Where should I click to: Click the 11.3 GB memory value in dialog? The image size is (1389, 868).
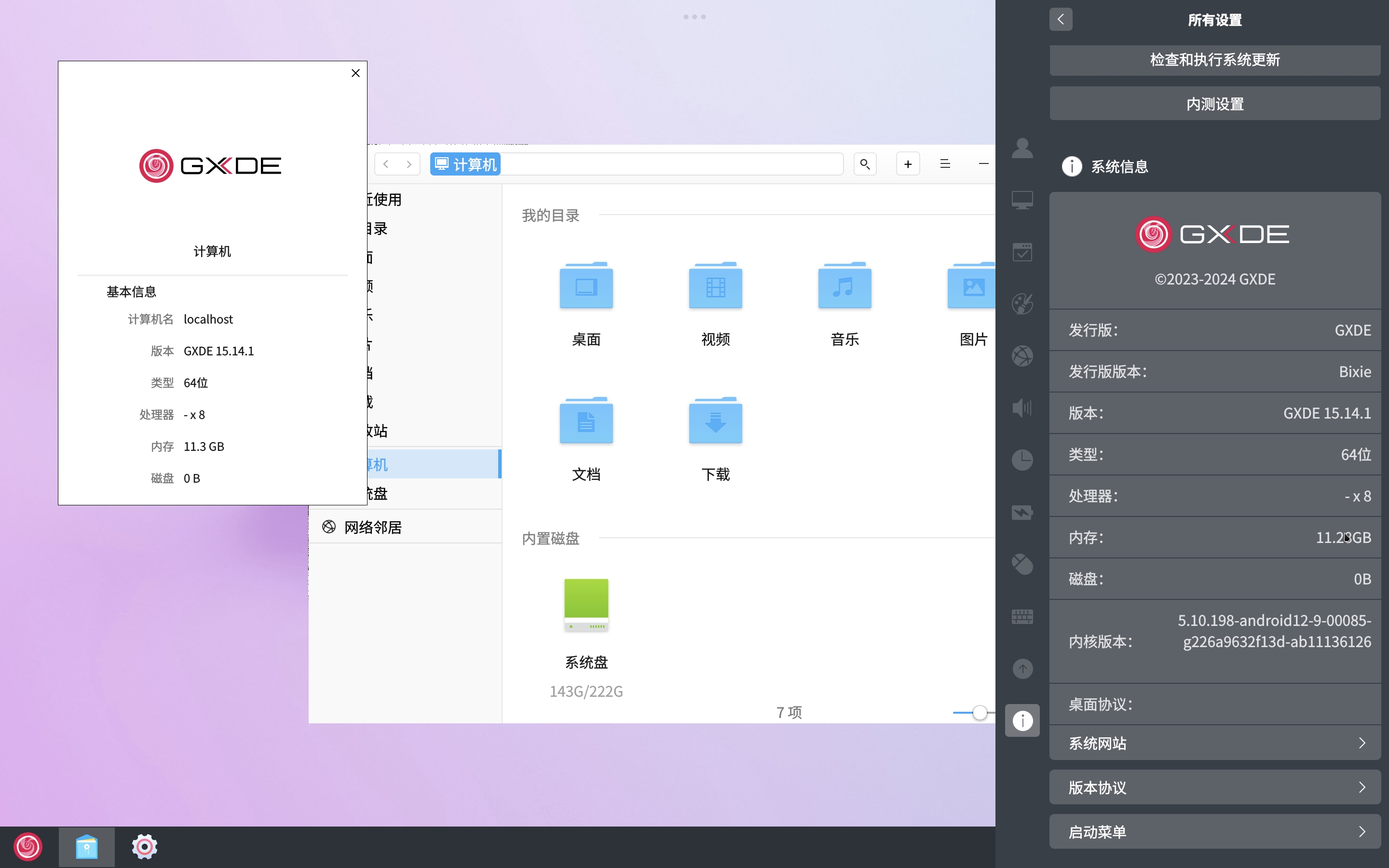[x=204, y=447]
